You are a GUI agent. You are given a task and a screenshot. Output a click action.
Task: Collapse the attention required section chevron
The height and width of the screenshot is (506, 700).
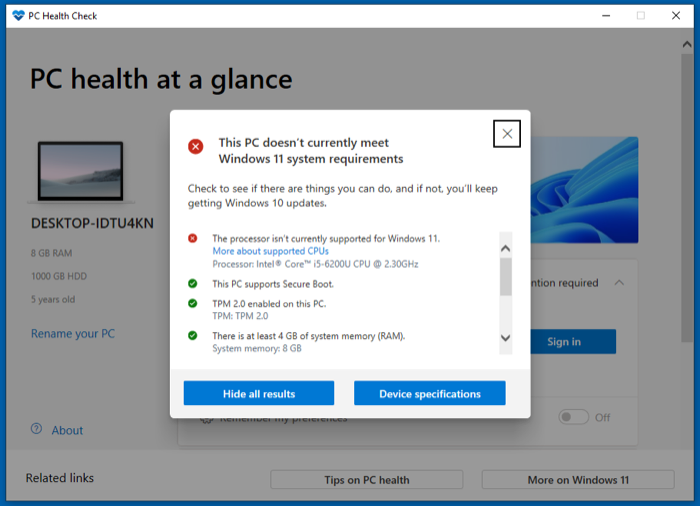pyautogui.click(x=619, y=283)
